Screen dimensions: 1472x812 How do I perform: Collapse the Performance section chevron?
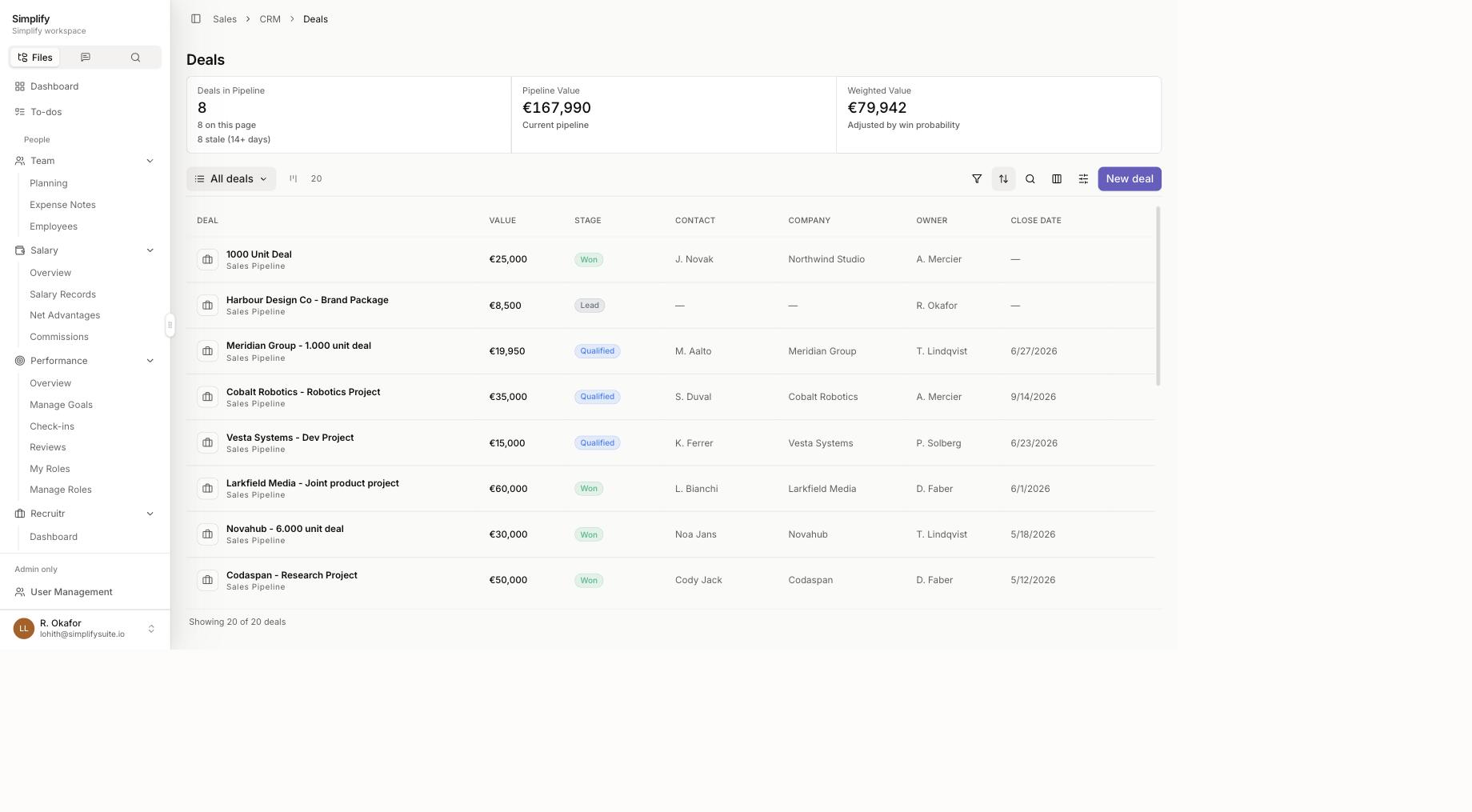click(x=150, y=361)
